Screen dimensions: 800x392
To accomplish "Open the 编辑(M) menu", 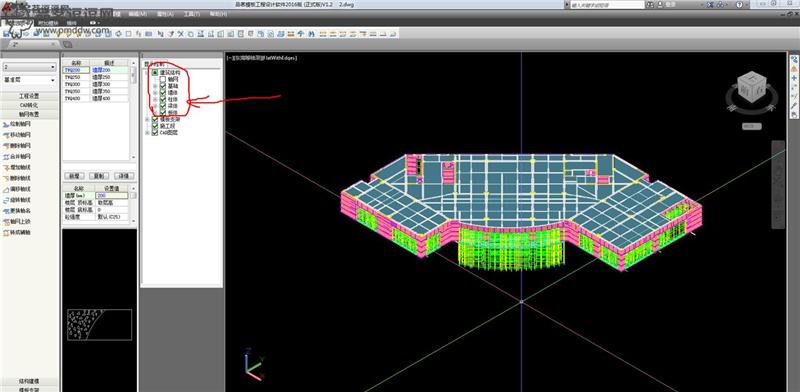I will (138, 14).
